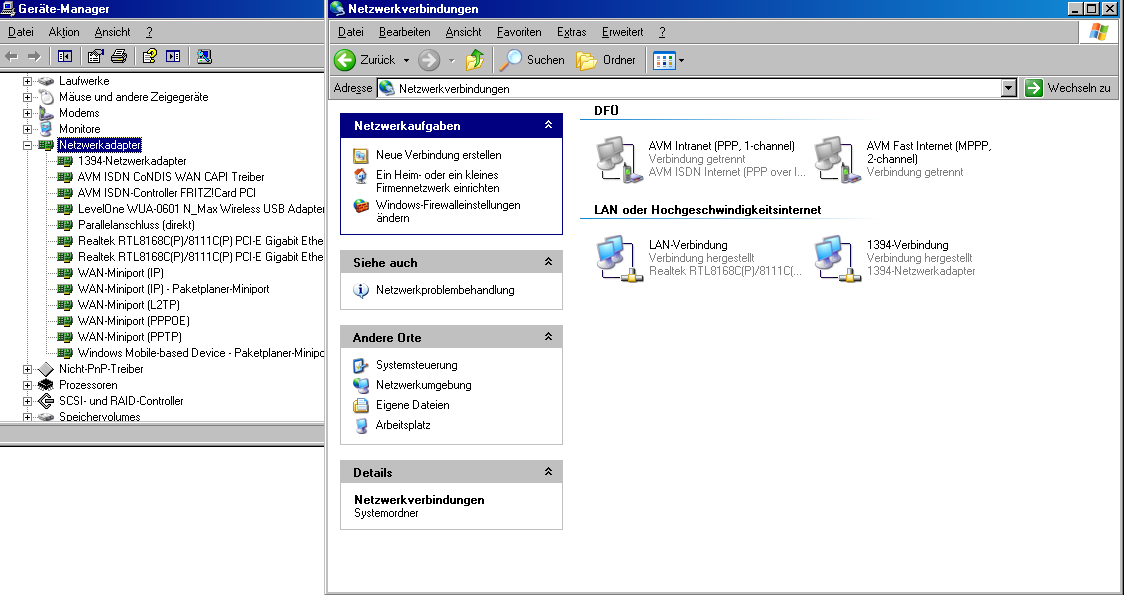
Task: Open Bearbeiten menu in Netzwerkverbindungen
Action: click(405, 32)
